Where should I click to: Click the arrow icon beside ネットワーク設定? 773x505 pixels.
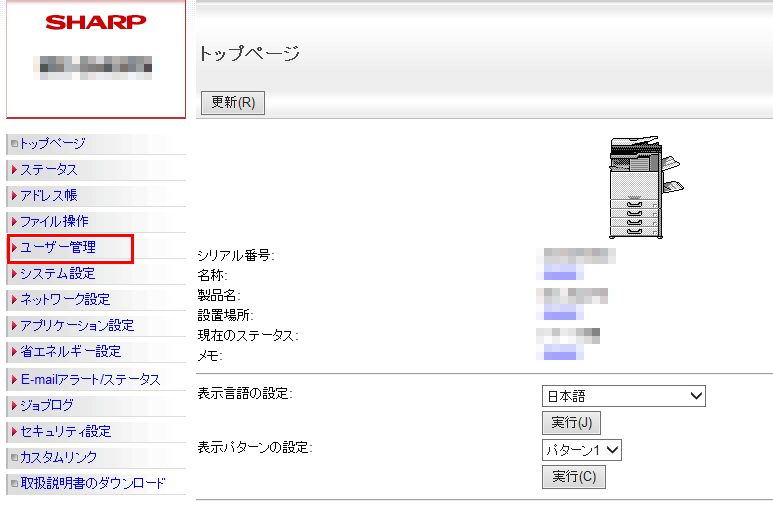[14, 300]
